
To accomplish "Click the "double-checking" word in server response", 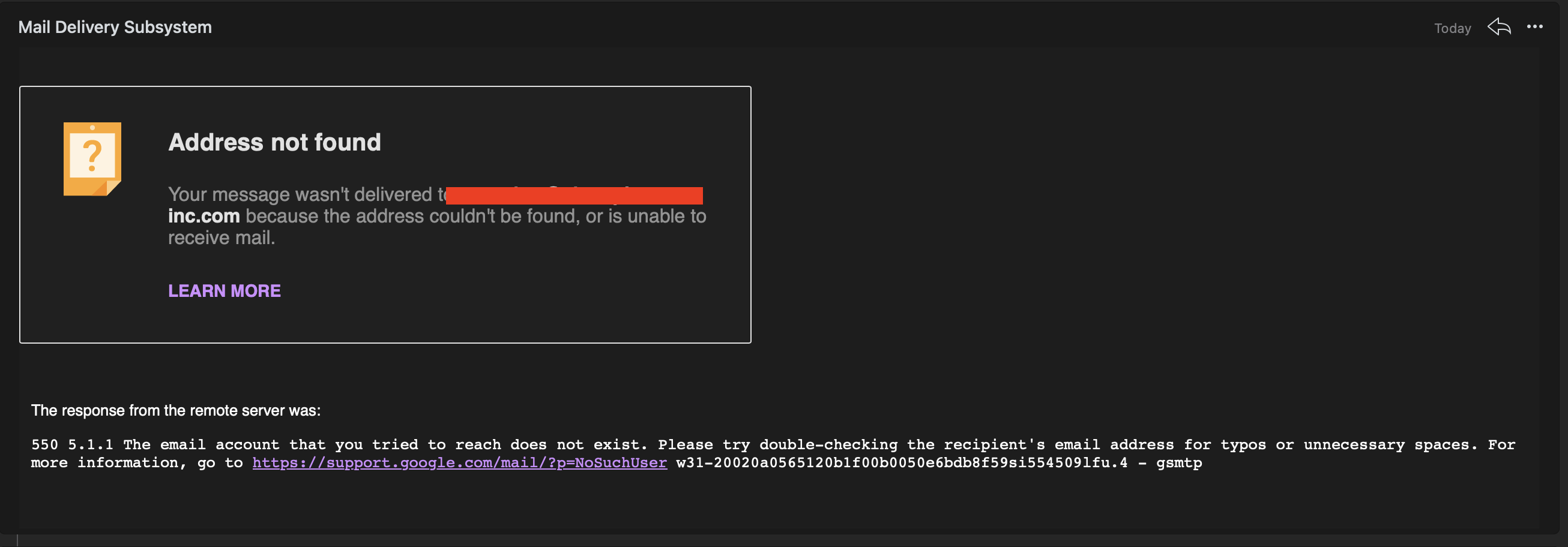I will 828,445.
